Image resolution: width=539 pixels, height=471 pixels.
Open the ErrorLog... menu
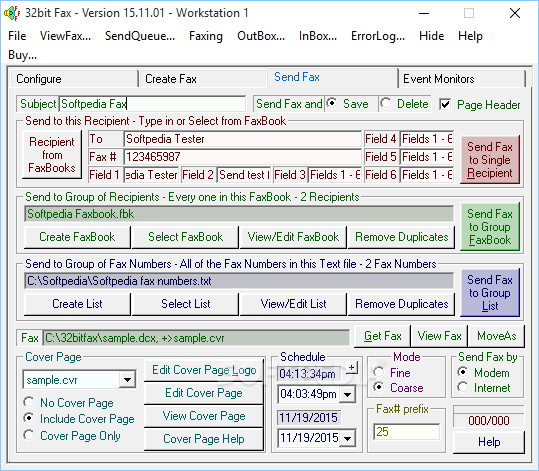pyautogui.click(x=378, y=36)
